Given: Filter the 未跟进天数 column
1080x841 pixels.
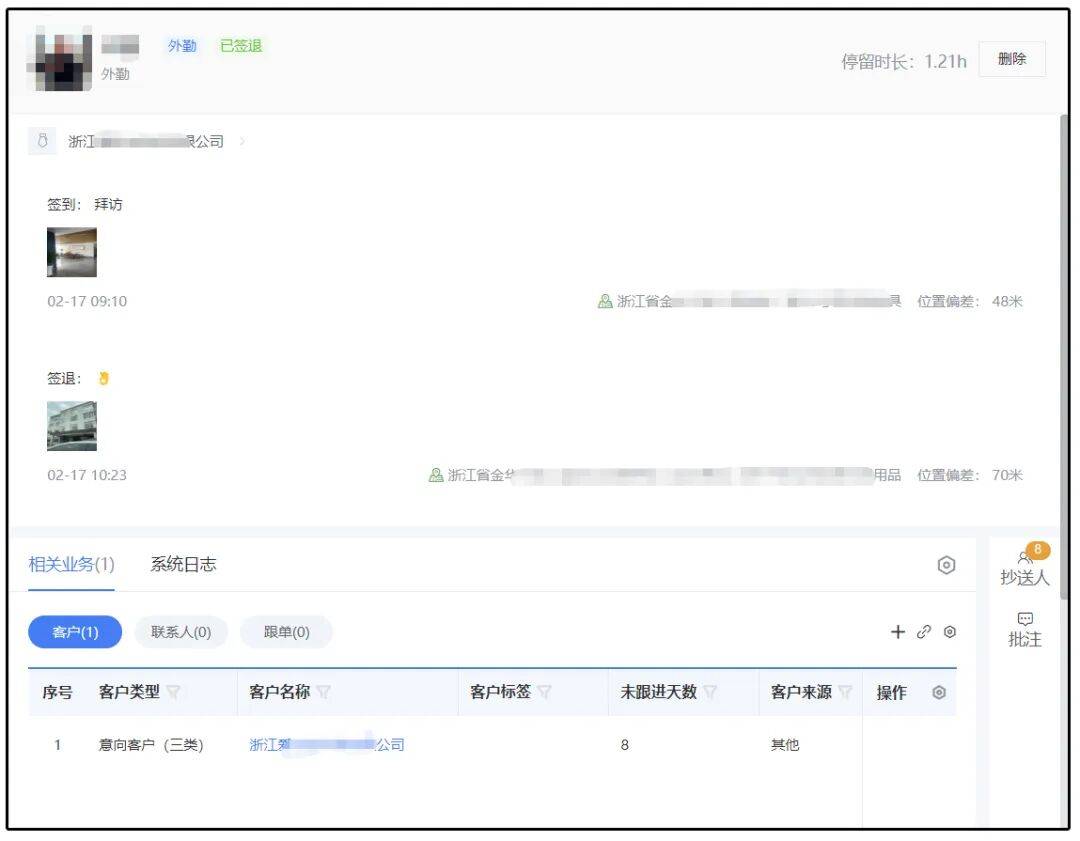Looking at the screenshot, I should (710, 692).
